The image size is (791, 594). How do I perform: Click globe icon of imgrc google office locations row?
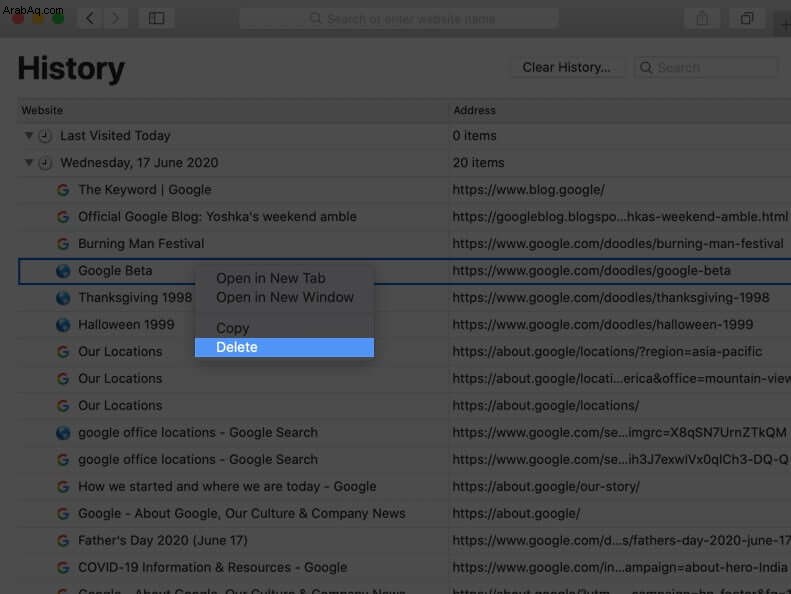63,433
